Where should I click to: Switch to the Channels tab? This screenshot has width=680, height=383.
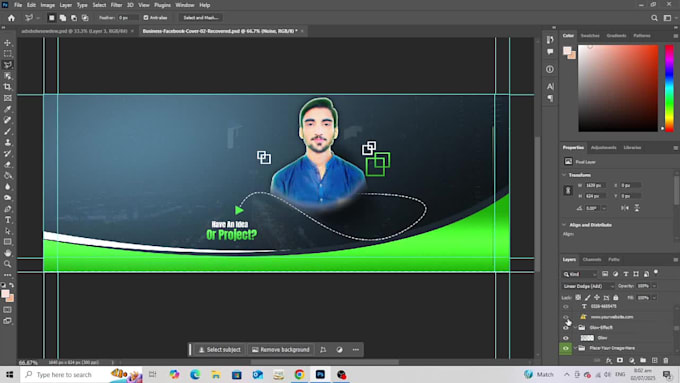[592, 260]
